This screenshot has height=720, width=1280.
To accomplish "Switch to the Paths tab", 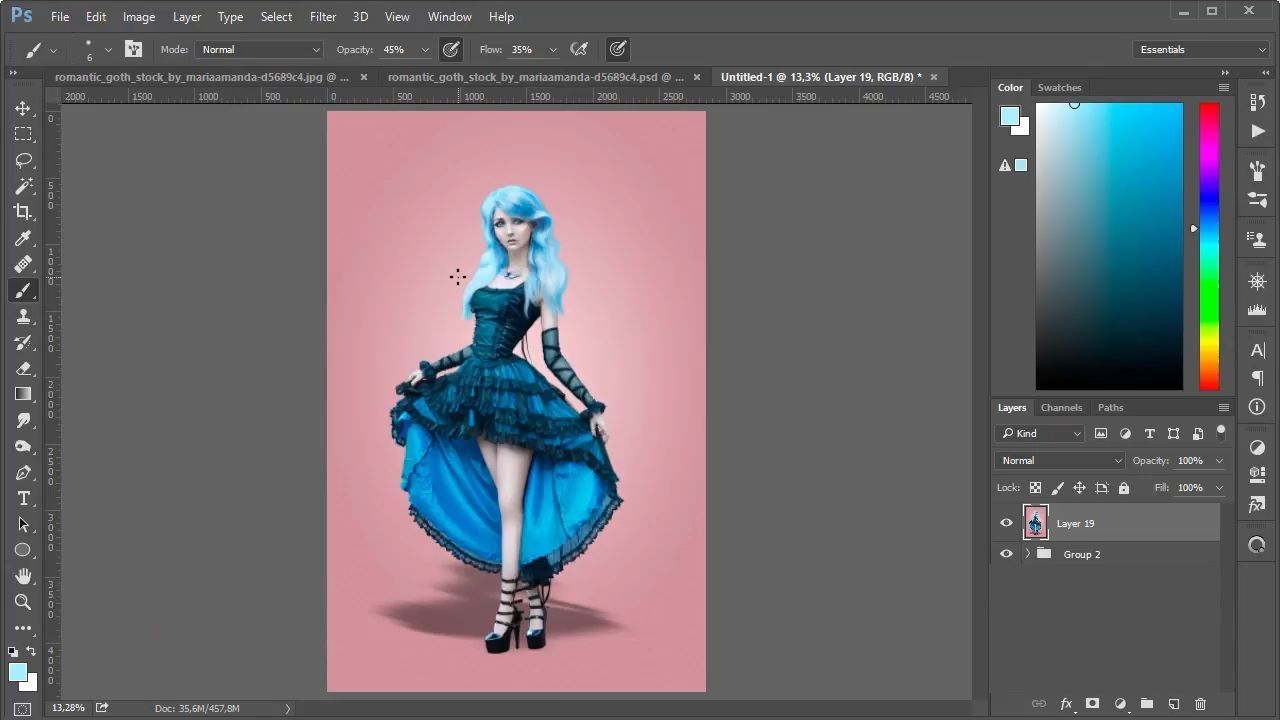I will click(1110, 408).
